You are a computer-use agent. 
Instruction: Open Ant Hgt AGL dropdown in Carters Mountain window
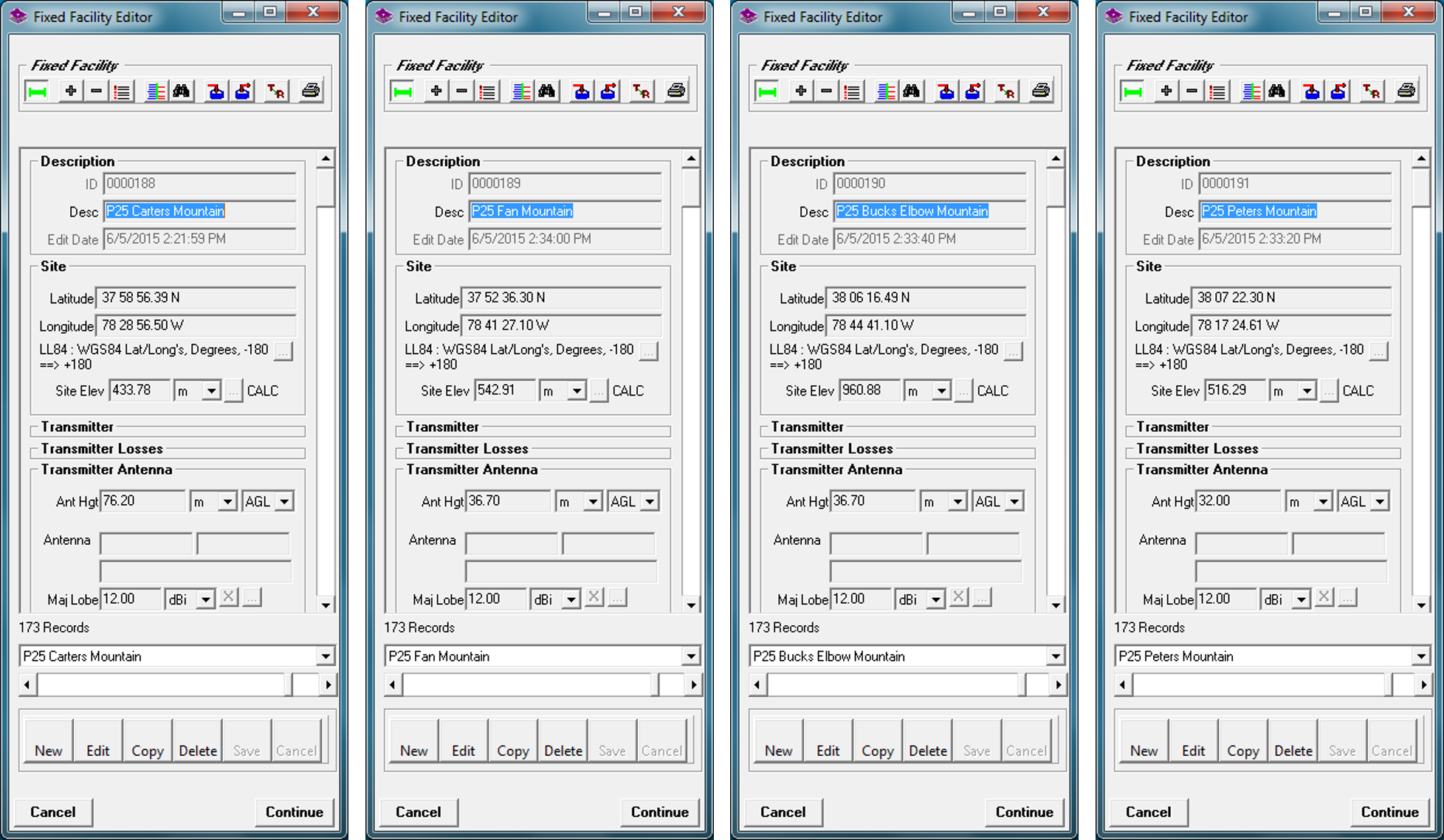[x=284, y=502]
